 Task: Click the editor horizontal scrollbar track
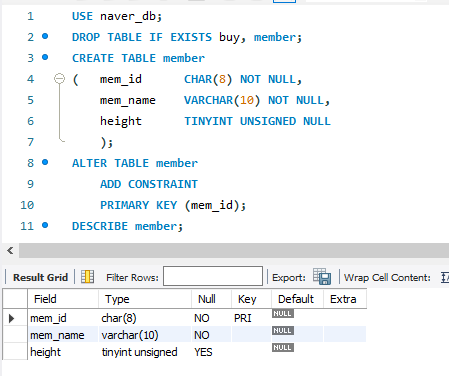click(x=234, y=250)
